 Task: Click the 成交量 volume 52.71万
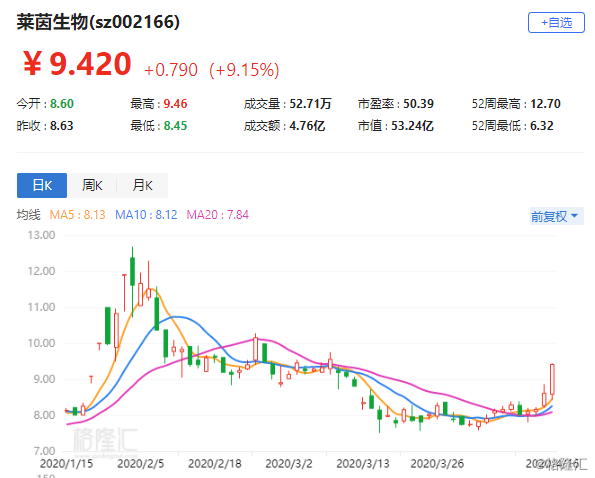coord(310,104)
